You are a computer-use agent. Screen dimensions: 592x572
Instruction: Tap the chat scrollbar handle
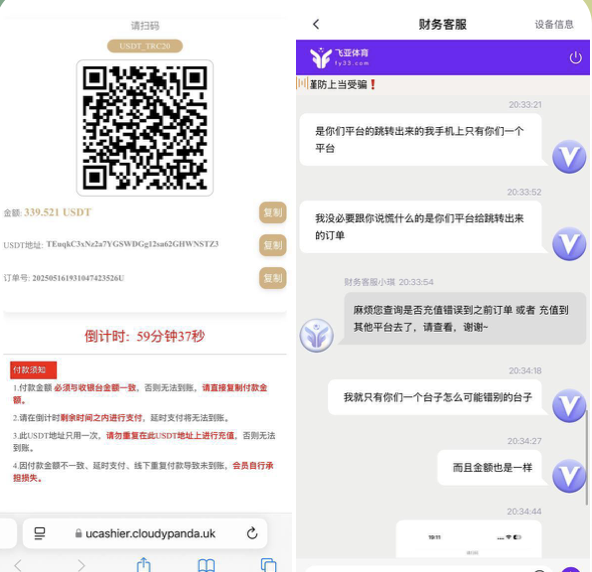(587, 457)
